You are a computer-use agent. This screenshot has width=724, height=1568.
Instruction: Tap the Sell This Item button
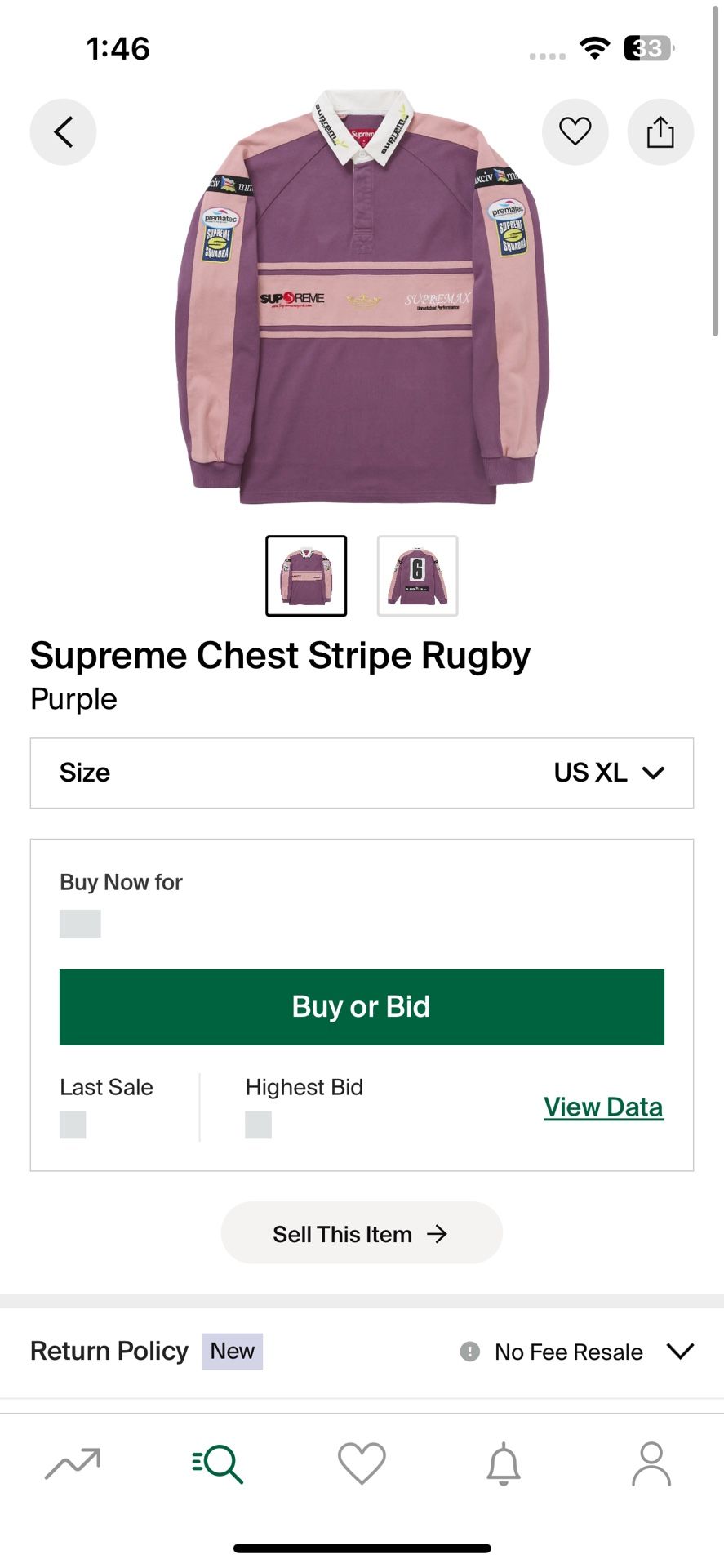coord(362,1233)
